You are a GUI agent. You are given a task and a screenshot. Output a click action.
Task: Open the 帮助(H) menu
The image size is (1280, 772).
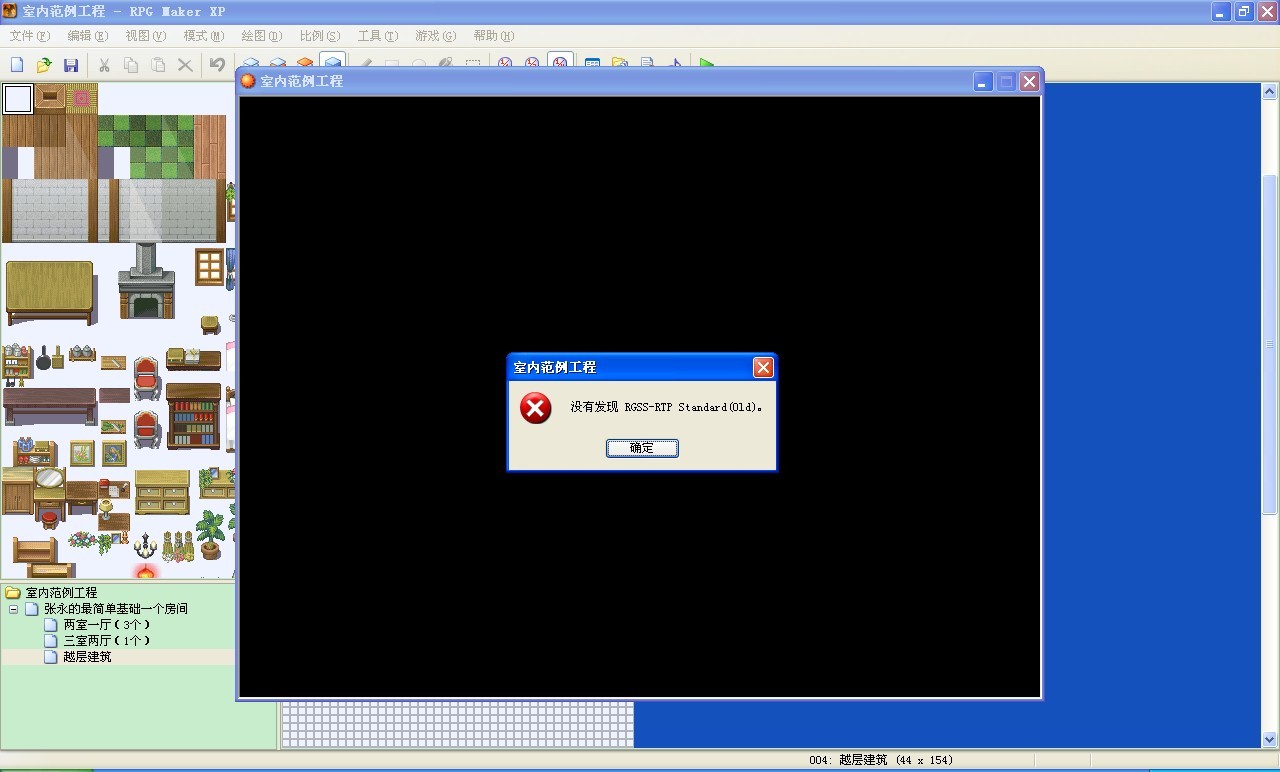tap(494, 36)
